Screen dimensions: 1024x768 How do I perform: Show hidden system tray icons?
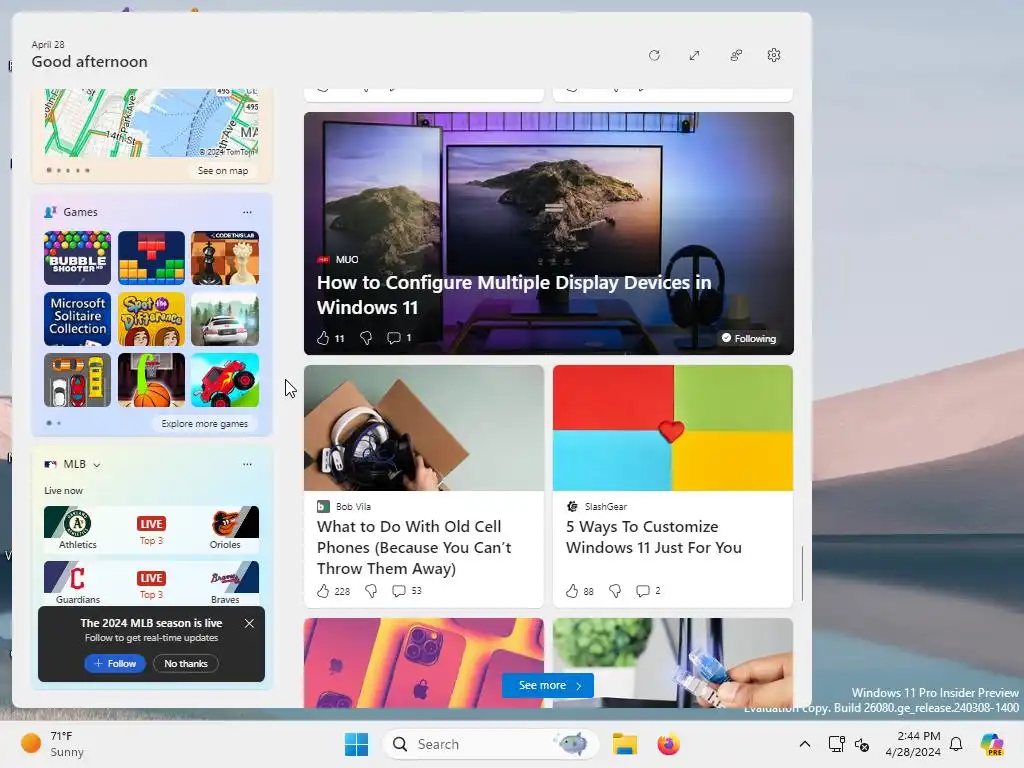click(805, 744)
